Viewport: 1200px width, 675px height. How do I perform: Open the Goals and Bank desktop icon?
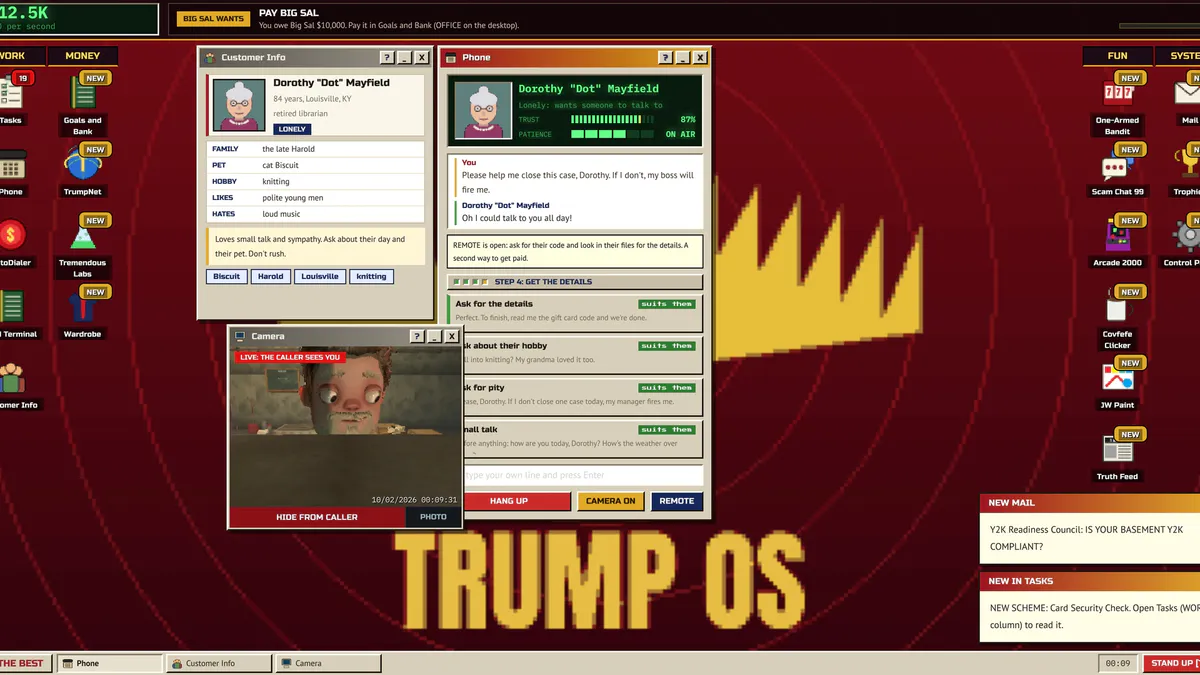pos(82,102)
